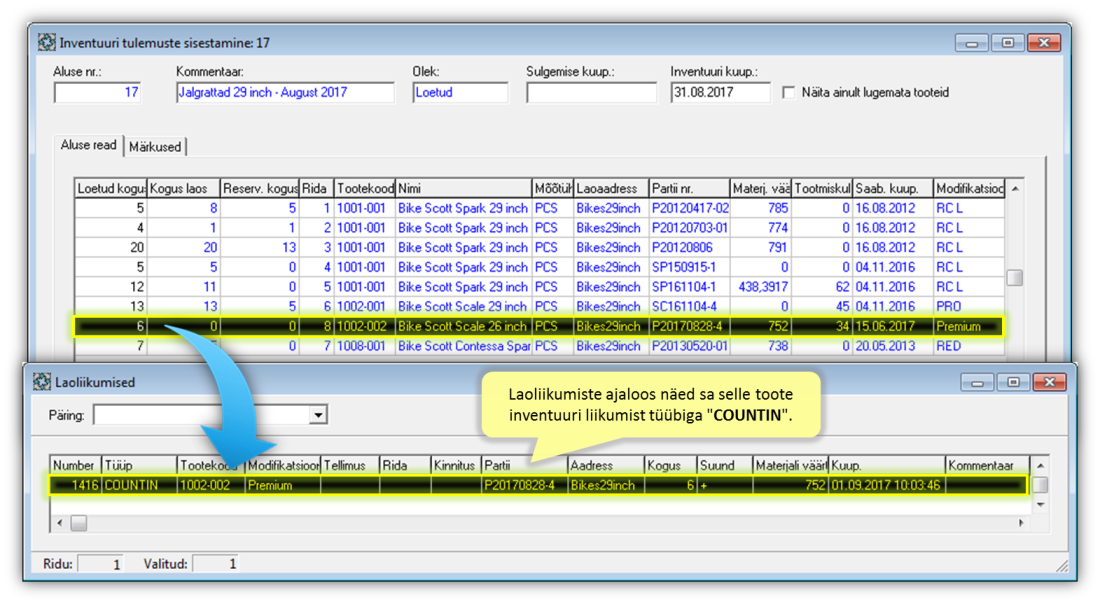1100x604 pixels.
Task: Click the Laoliikumised horizontal scrollbar thumb
Action: (x=79, y=523)
